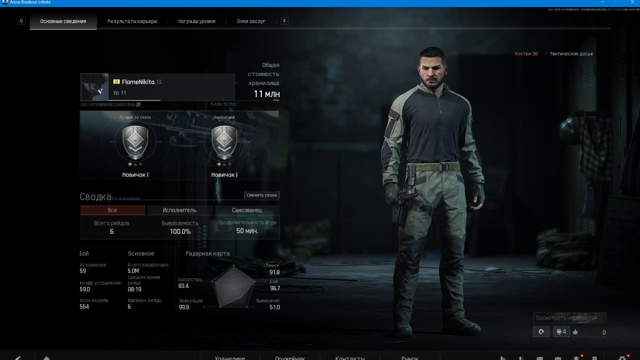Click the Arena Breakout title bar icon

tap(5, 2)
